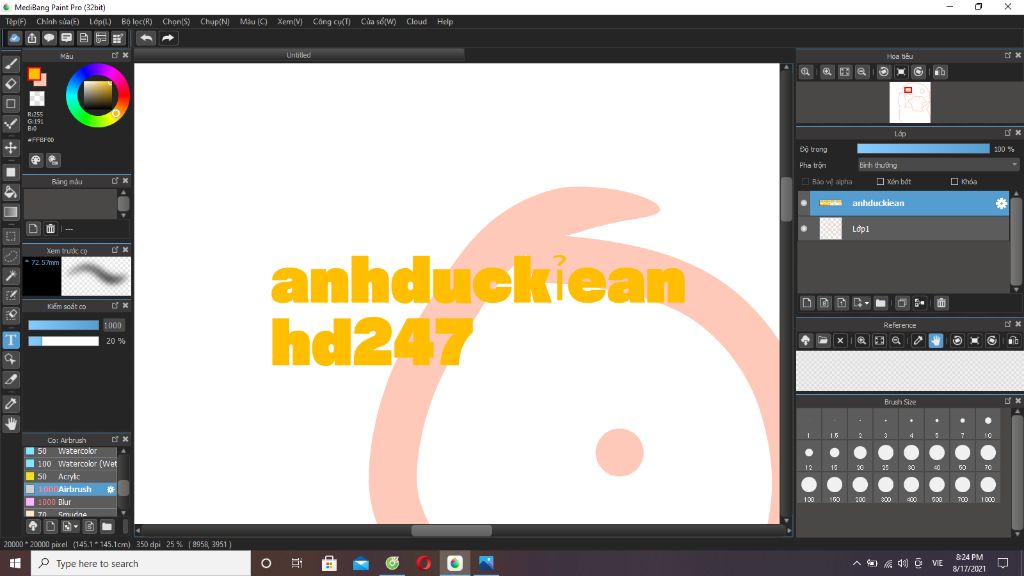Open the Windows Start menu
Screen dimensions: 1024x576
coord(15,563)
